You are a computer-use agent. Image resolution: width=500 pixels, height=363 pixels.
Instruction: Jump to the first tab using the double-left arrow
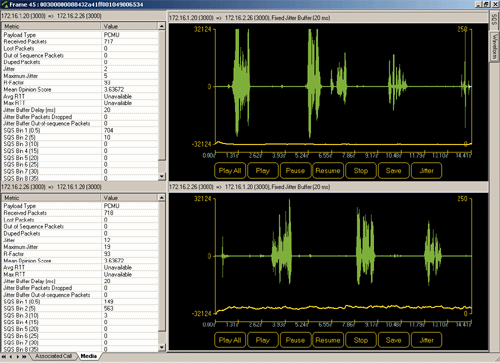4,357
